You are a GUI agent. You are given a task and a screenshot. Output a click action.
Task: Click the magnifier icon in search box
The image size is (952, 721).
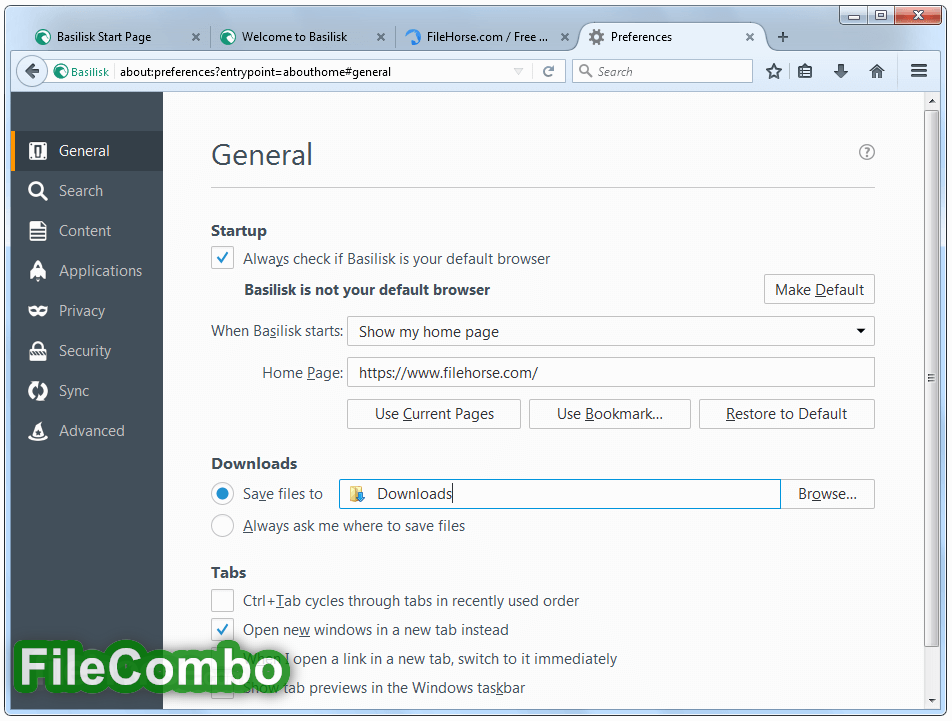point(585,71)
